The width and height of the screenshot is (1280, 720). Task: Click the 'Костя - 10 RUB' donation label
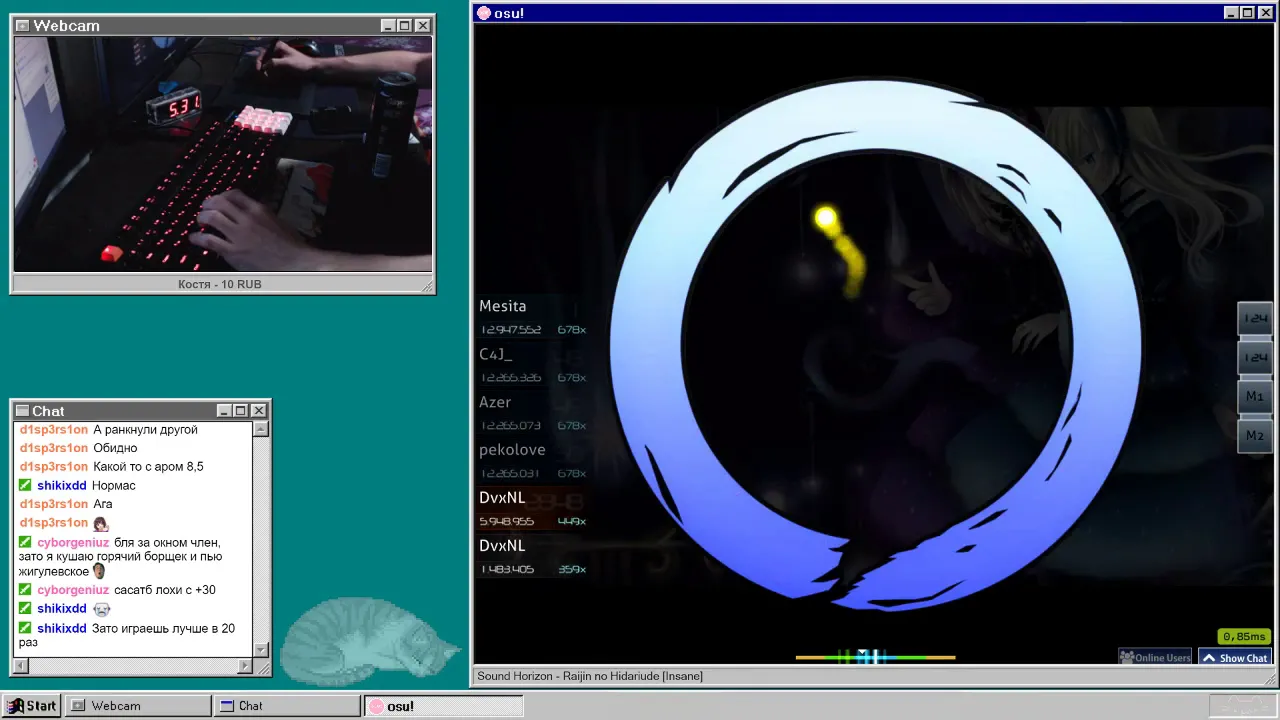click(x=220, y=285)
